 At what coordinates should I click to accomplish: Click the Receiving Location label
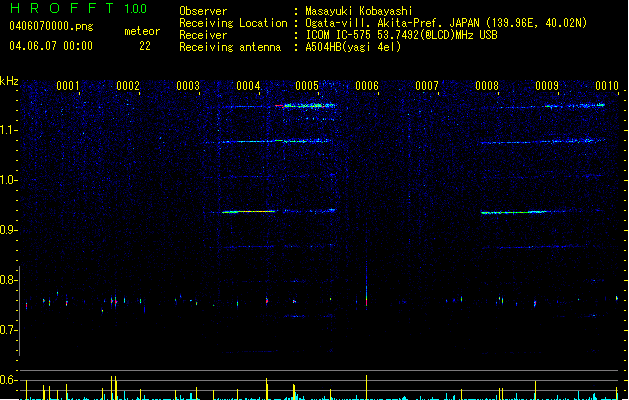tap(233, 23)
